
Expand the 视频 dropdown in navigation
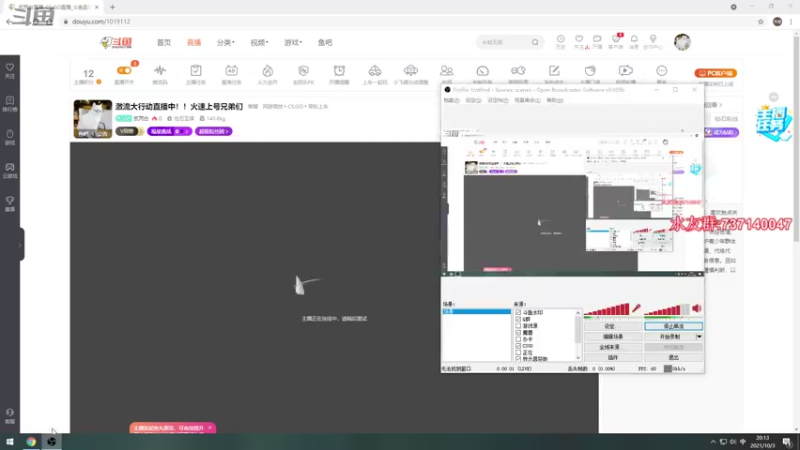click(x=259, y=42)
